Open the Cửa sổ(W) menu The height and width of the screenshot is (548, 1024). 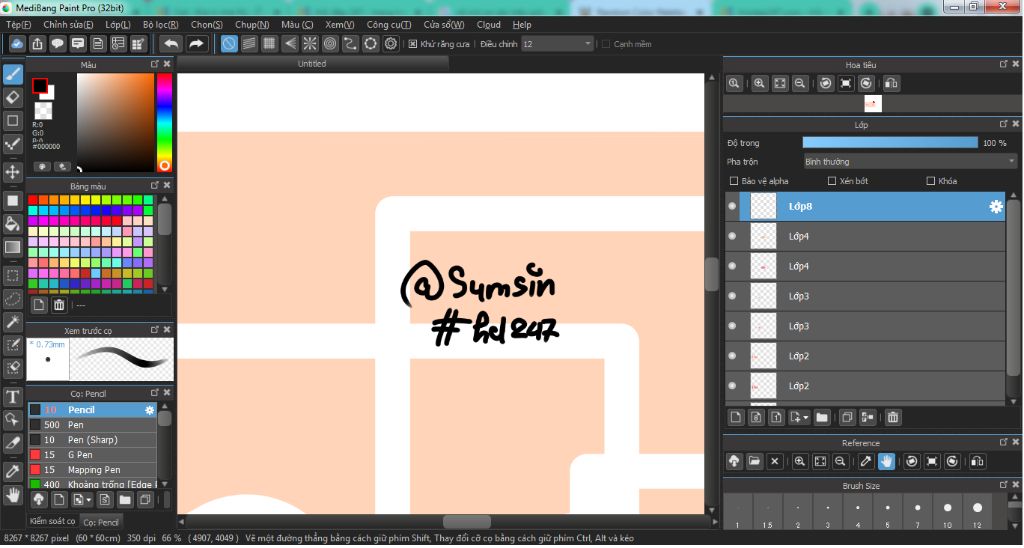(443, 25)
